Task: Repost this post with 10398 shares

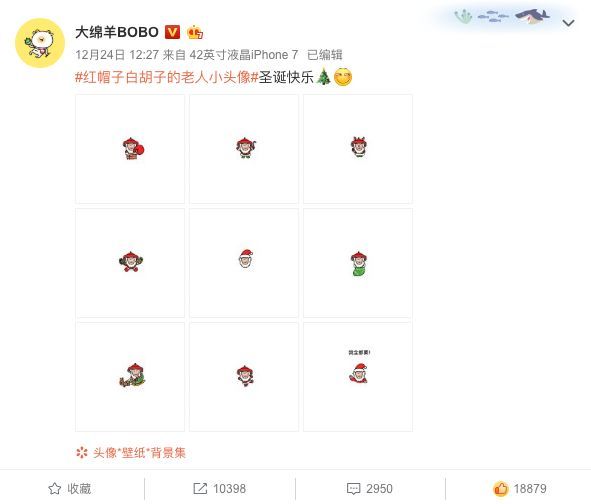Action: pos(219,489)
